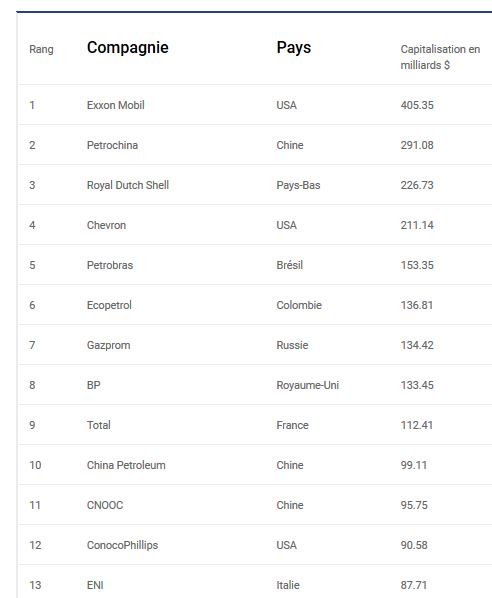The height and width of the screenshot is (598, 492).
Task: Click the Gazprom table cell
Action: tap(108, 345)
